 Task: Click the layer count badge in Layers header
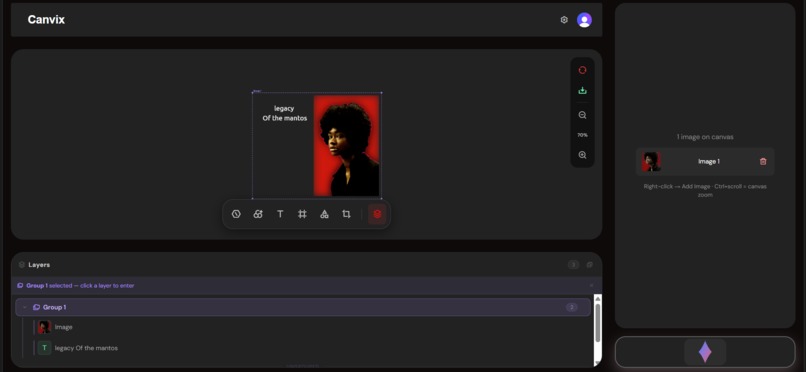pyautogui.click(x=573, y=265)
